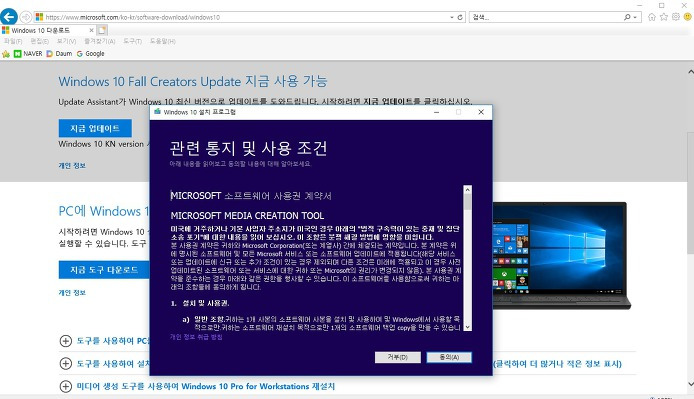Open the 도구(T) menu
This screenshot has width=694, height=399.
132,41
